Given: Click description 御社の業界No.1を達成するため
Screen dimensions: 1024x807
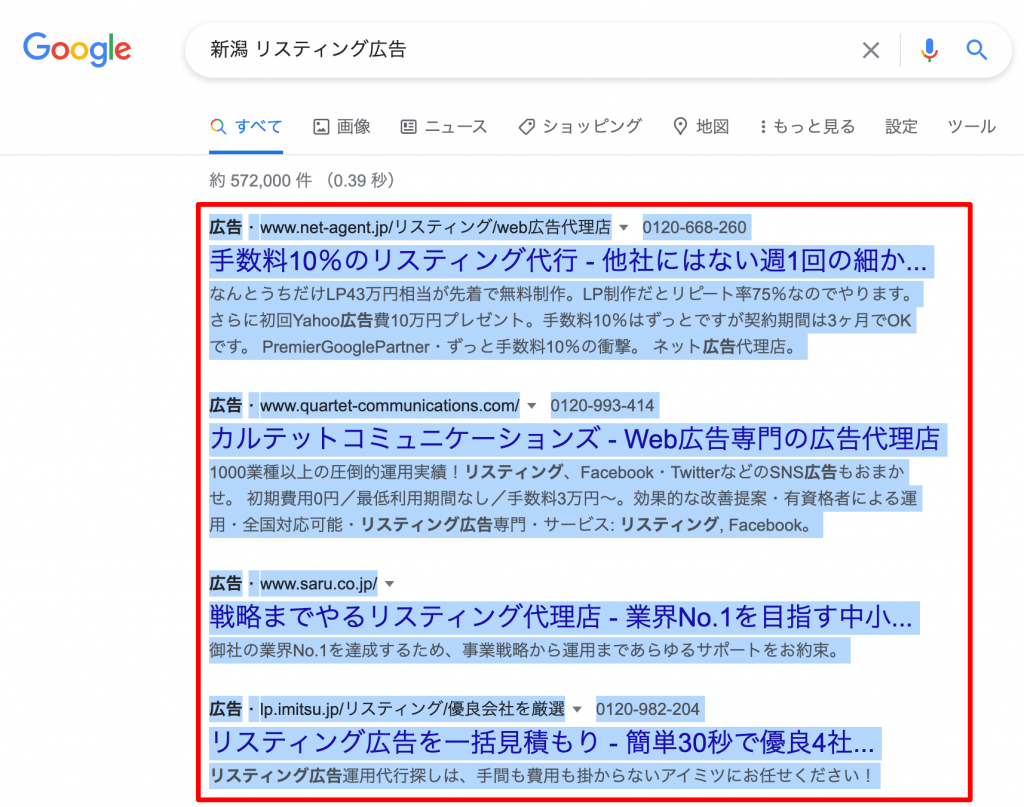Looking at the screenshot, I should (x=524, y=650).
